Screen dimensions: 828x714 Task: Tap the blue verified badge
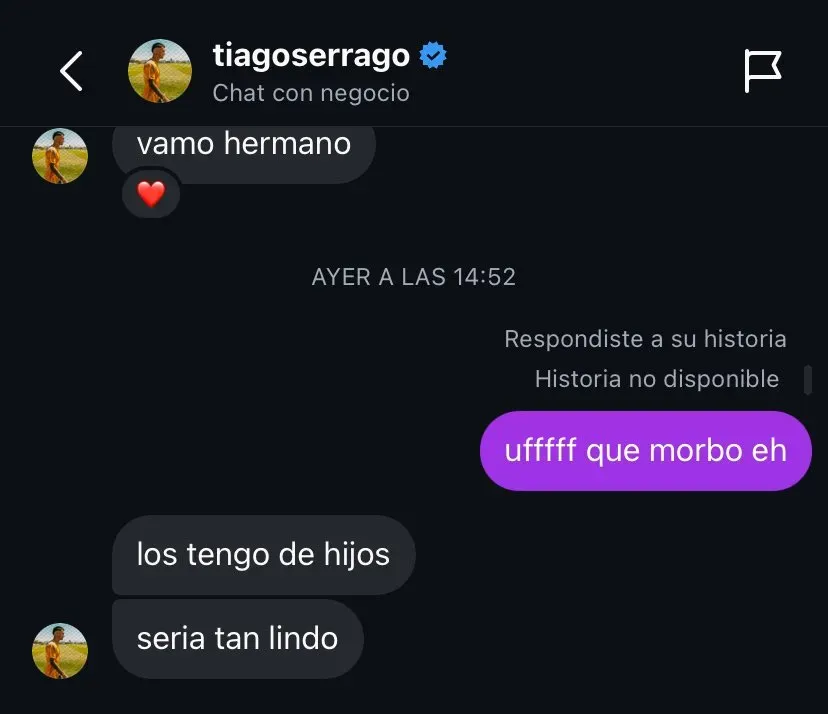(433, 55)
